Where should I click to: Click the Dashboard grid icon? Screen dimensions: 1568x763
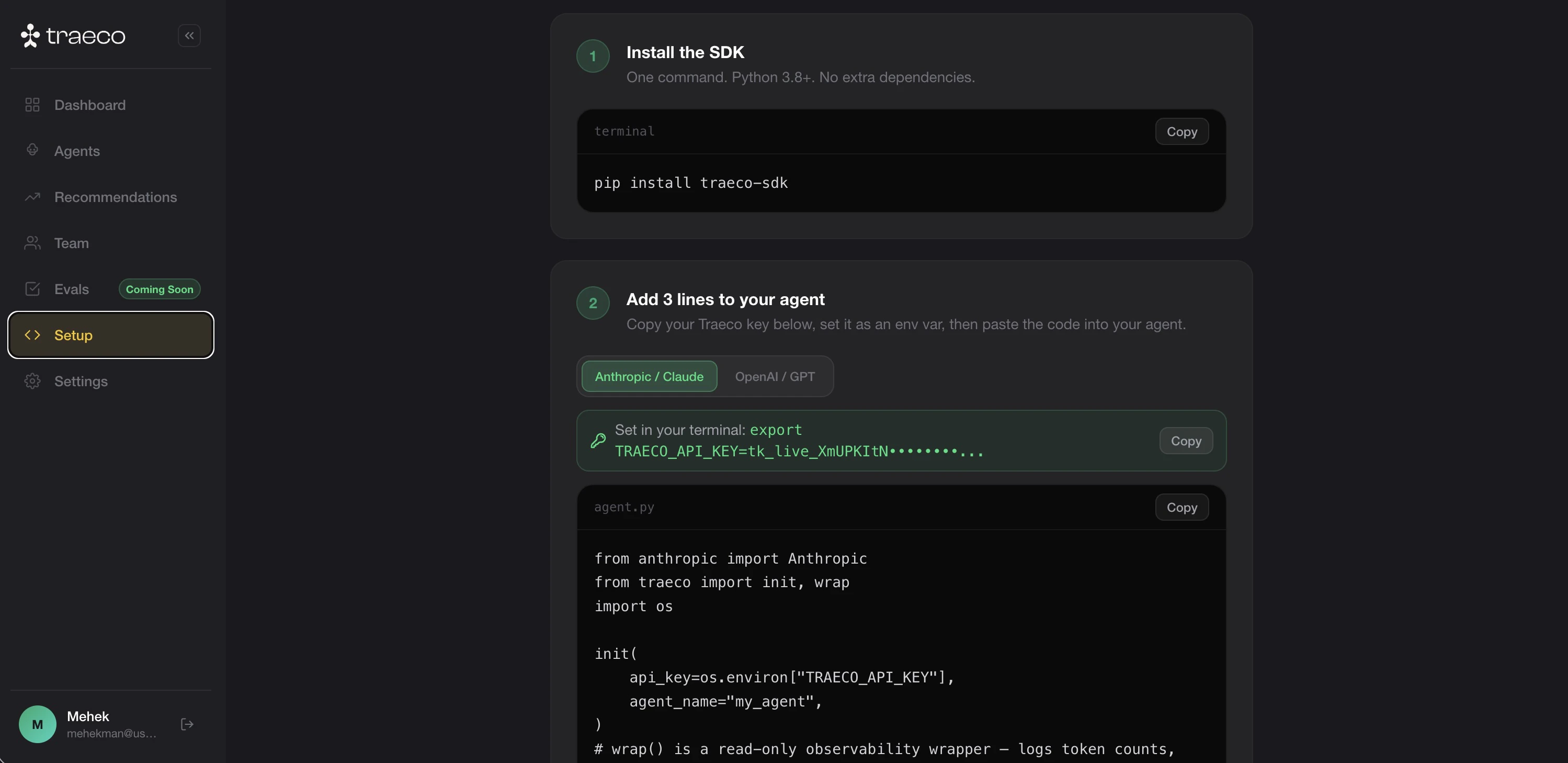point(32,105)
